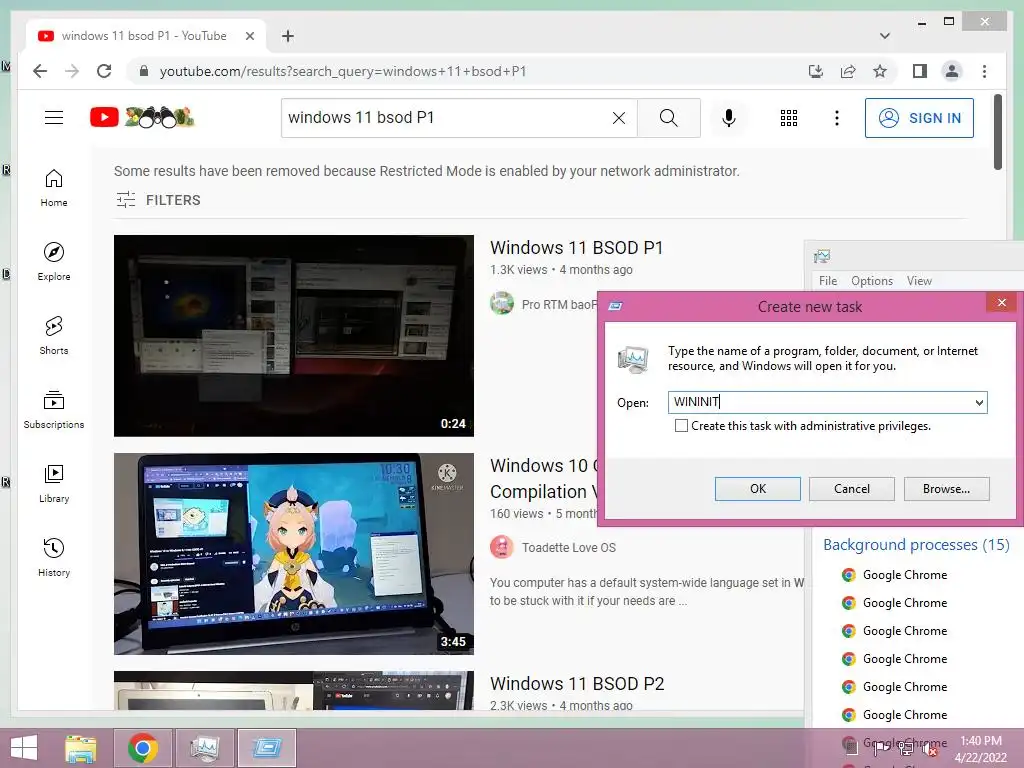1024x768 pixels.
Task: Enable administrative privileges checkbox
Action: pos(681,426)
